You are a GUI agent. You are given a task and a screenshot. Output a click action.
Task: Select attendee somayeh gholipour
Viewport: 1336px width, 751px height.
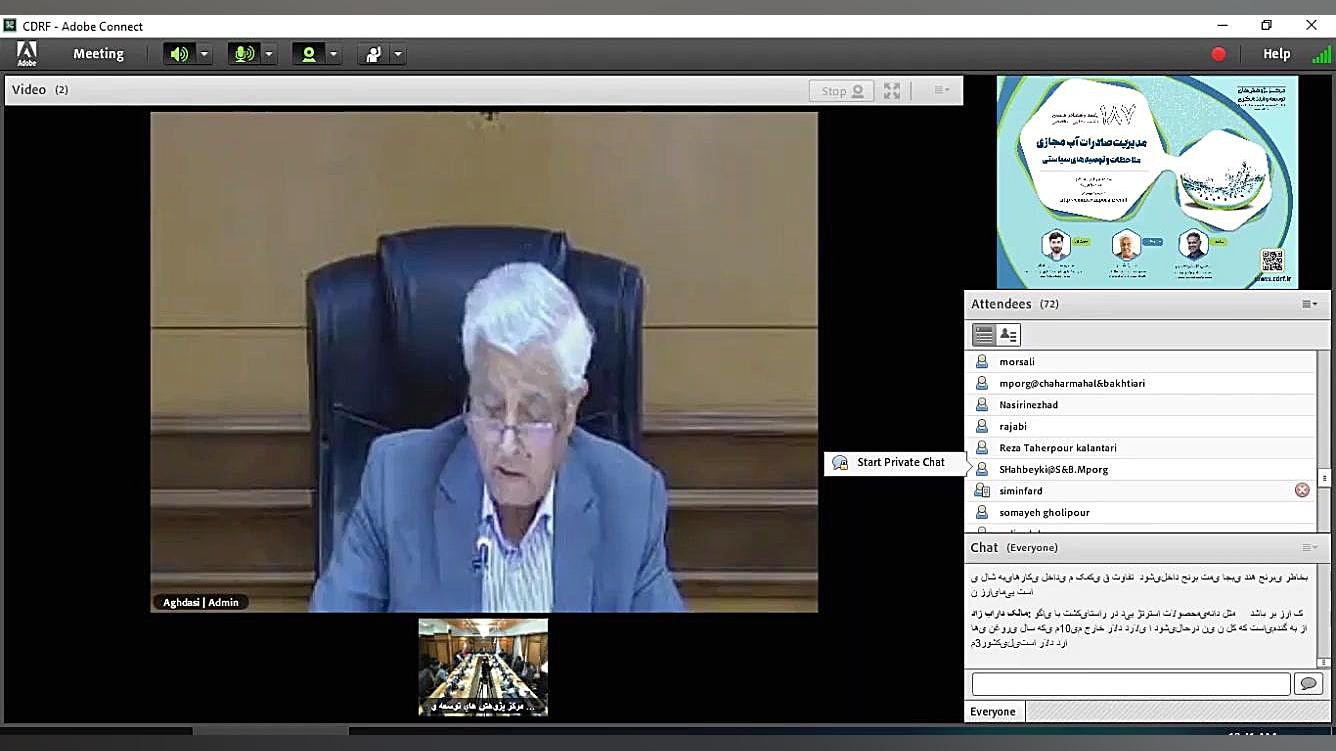coord(1140,512)
